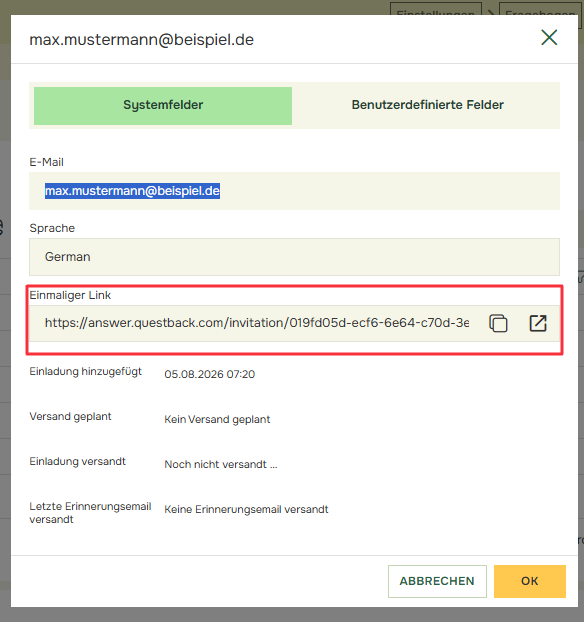Click the E-Mail input field

[294, 191]
